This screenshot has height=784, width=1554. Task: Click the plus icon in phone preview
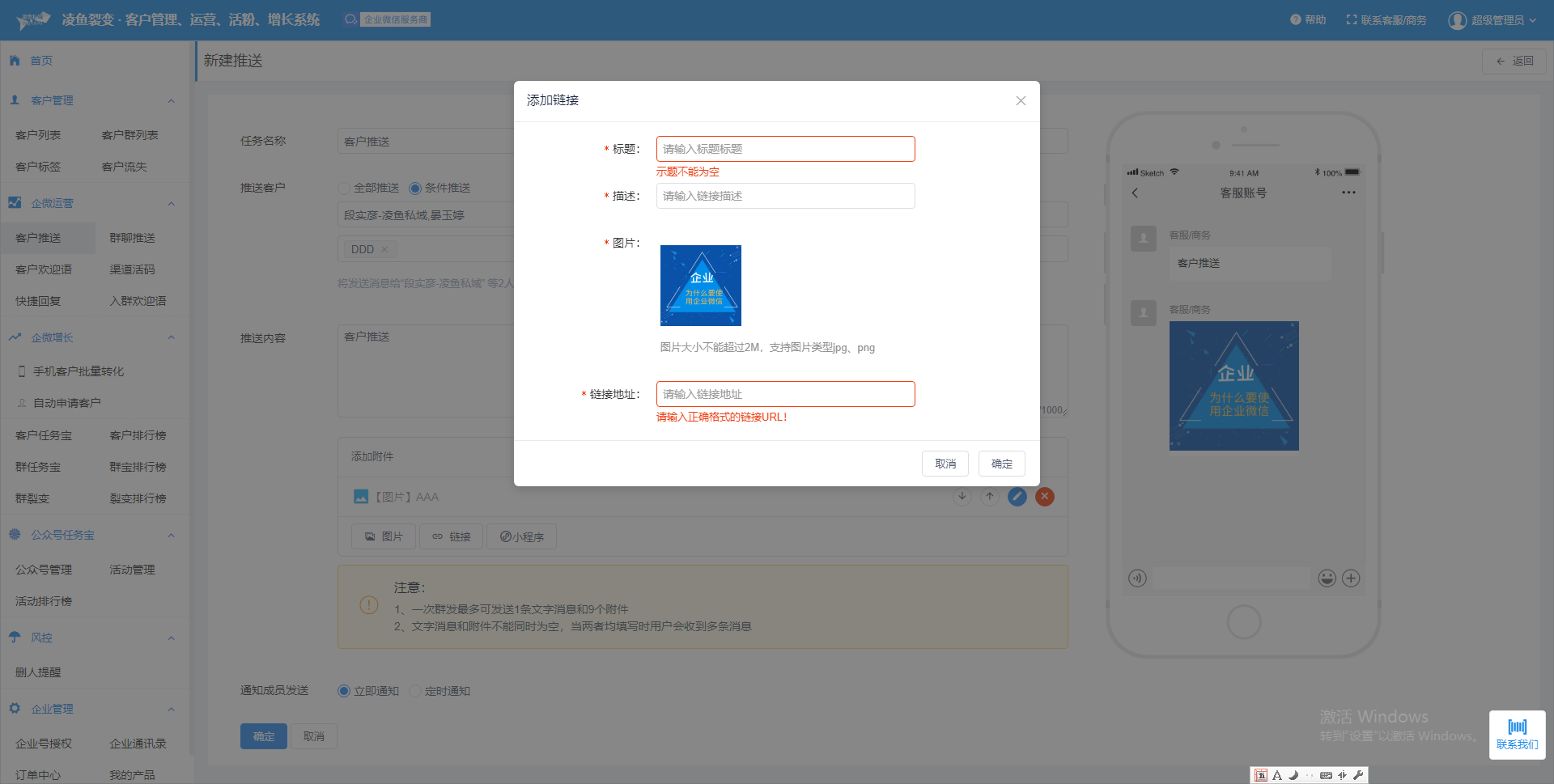[1351, 578]
